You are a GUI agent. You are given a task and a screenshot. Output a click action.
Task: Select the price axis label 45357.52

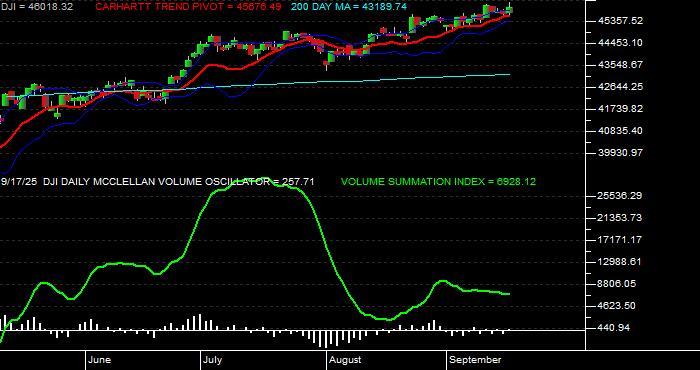pos(620,21)
